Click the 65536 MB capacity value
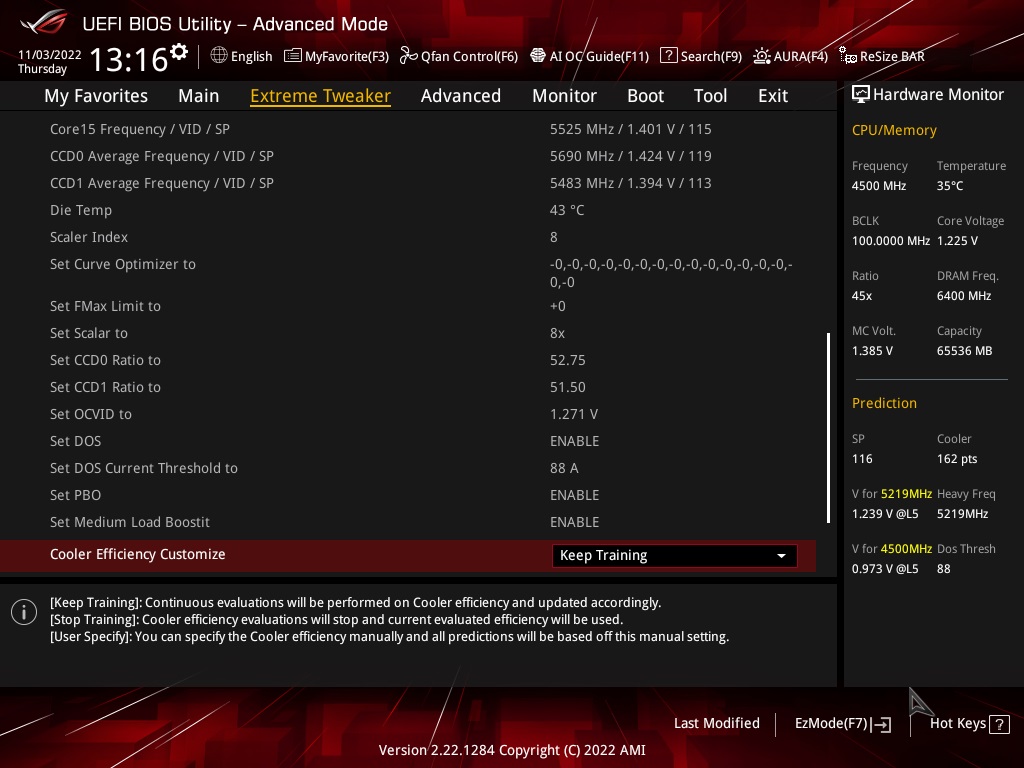 point(965,351)
